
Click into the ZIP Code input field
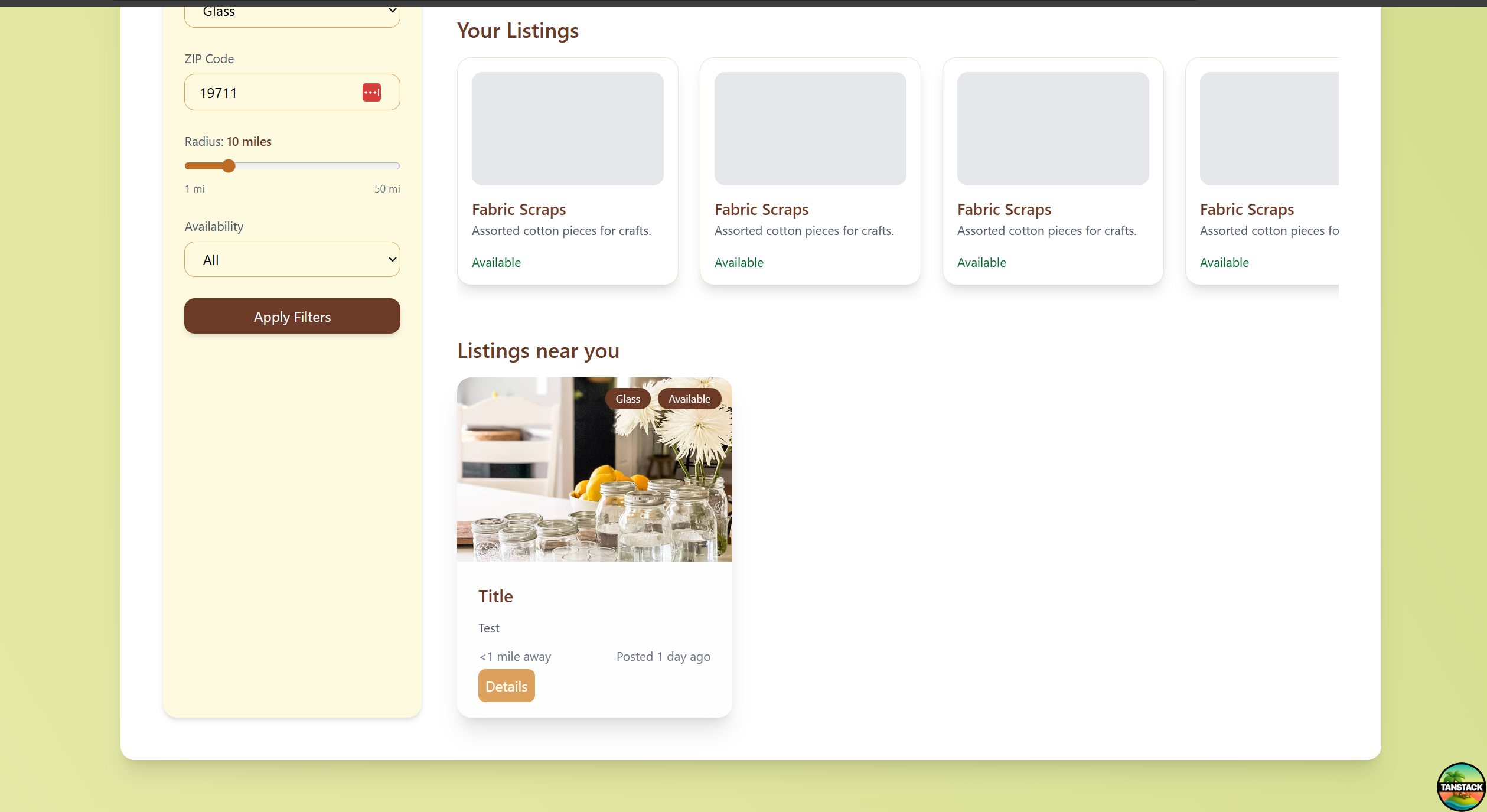point(272,93)
